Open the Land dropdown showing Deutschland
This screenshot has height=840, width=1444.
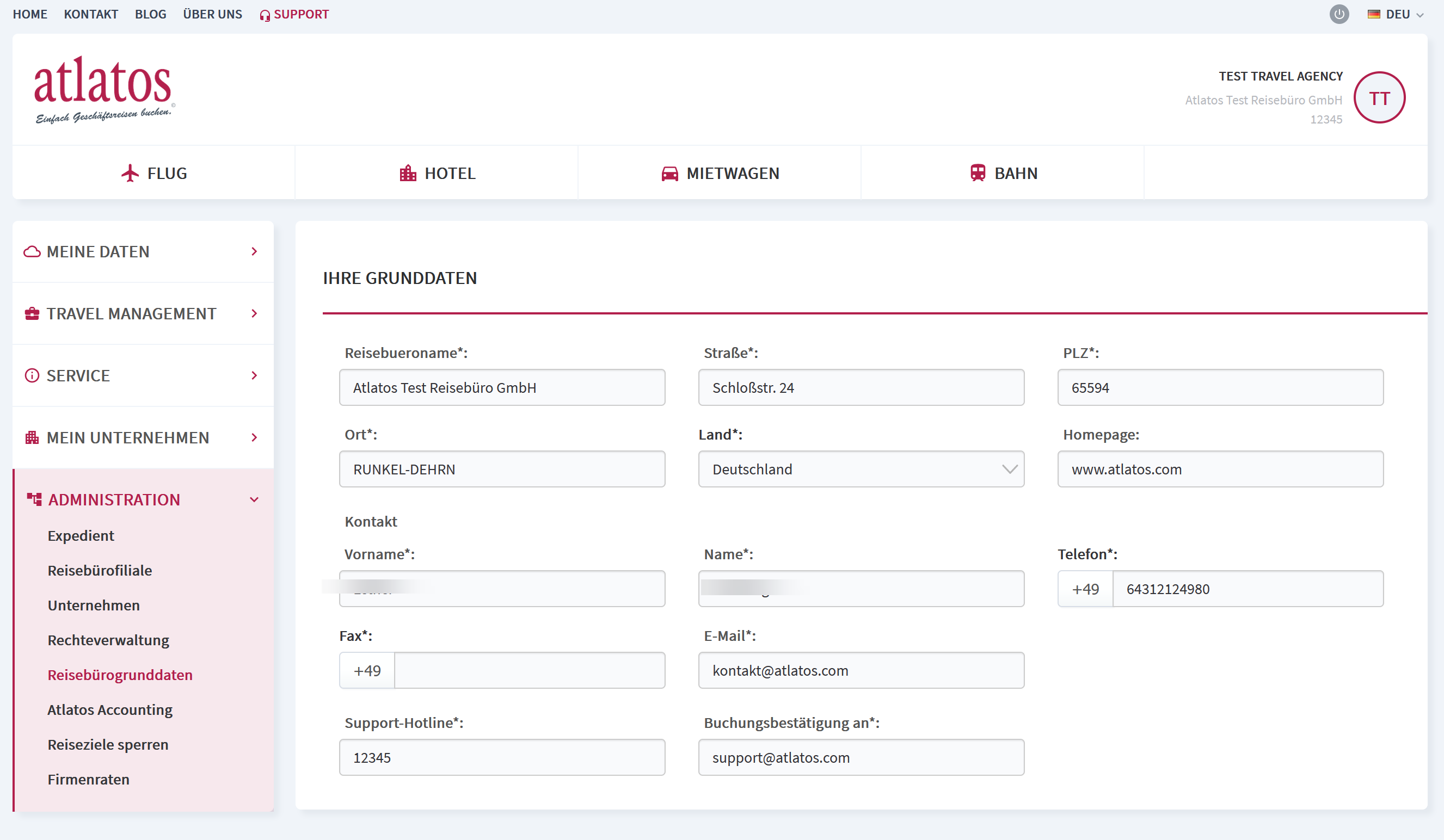(x=861, y=469)
